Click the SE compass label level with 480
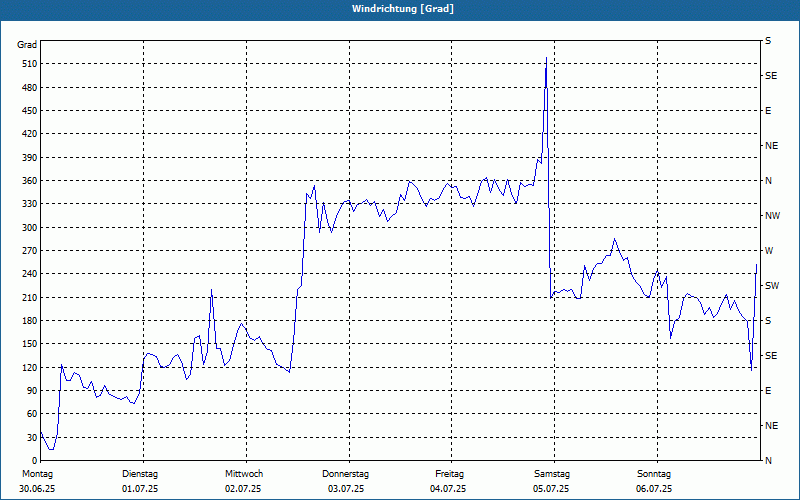The width and height of the screenshot is (800, 500). click(x=771, y=76)
